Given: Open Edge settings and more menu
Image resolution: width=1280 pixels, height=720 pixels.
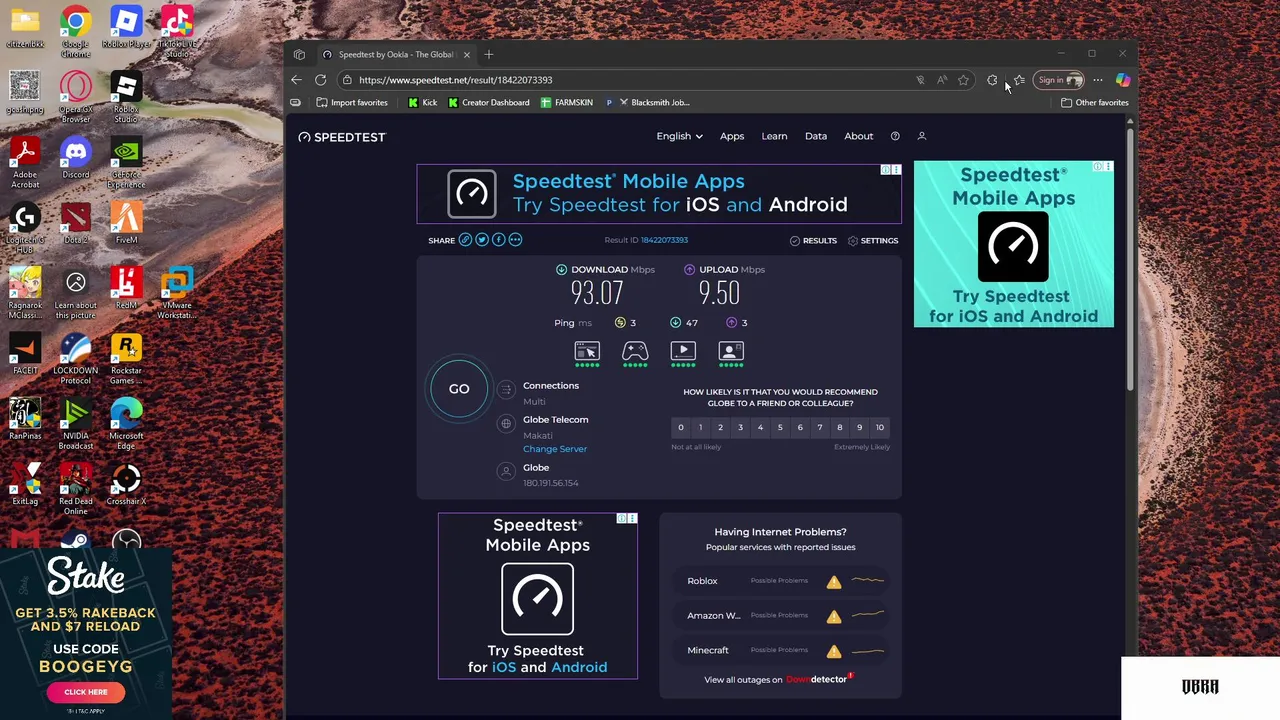Looking at the screenshot, I should pos(1098,80).
